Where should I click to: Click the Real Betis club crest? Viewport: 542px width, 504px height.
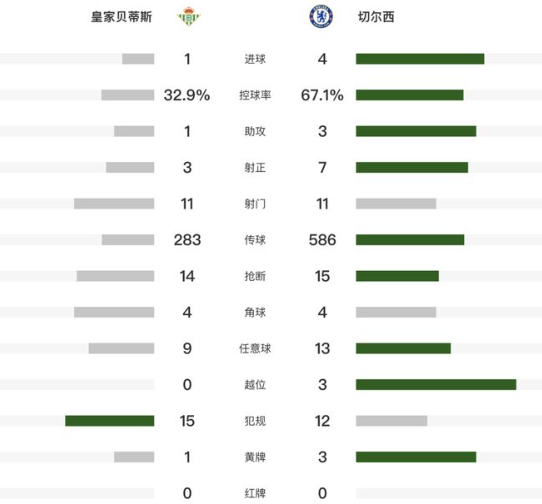coord(189,16)
